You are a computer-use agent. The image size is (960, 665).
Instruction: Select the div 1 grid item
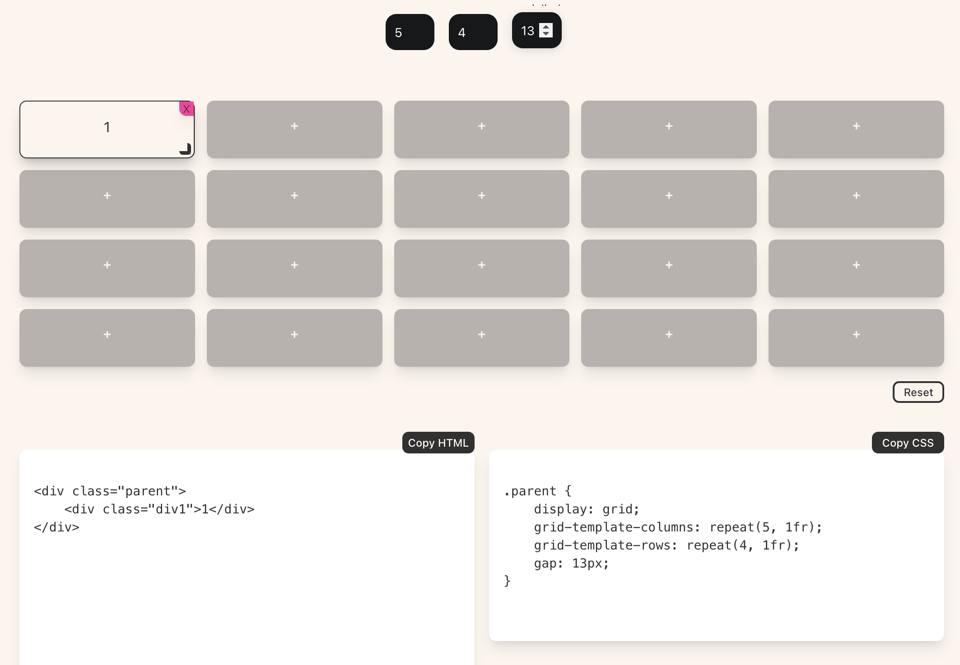(100, 130)
